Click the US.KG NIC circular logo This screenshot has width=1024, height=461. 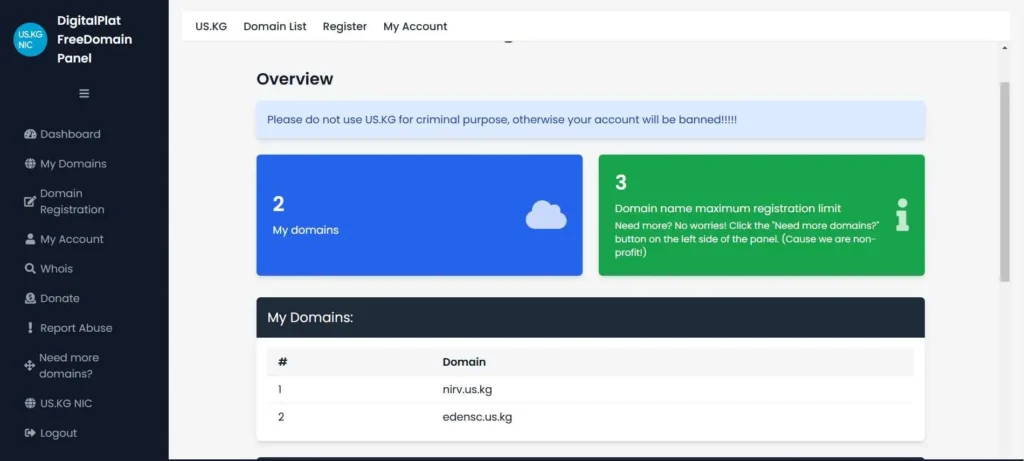[30, 40]
